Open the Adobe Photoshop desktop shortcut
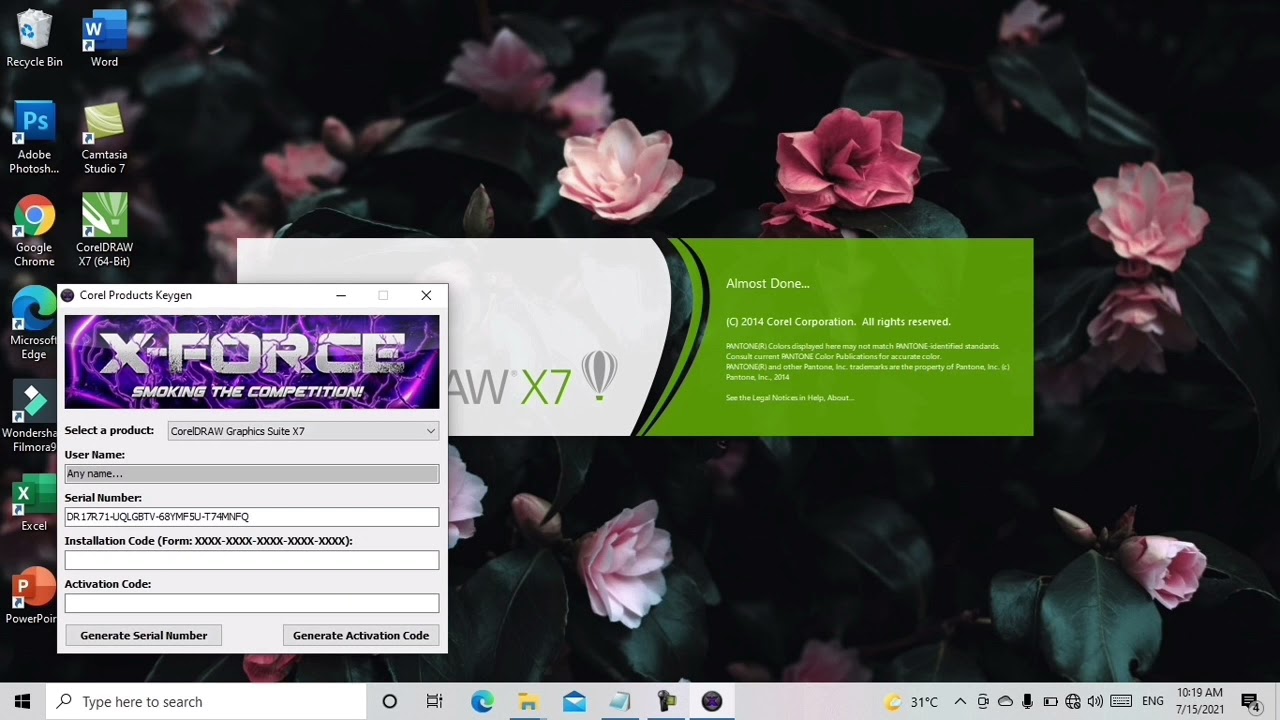This screenshot has width=1280, height=720. [34, 138]
